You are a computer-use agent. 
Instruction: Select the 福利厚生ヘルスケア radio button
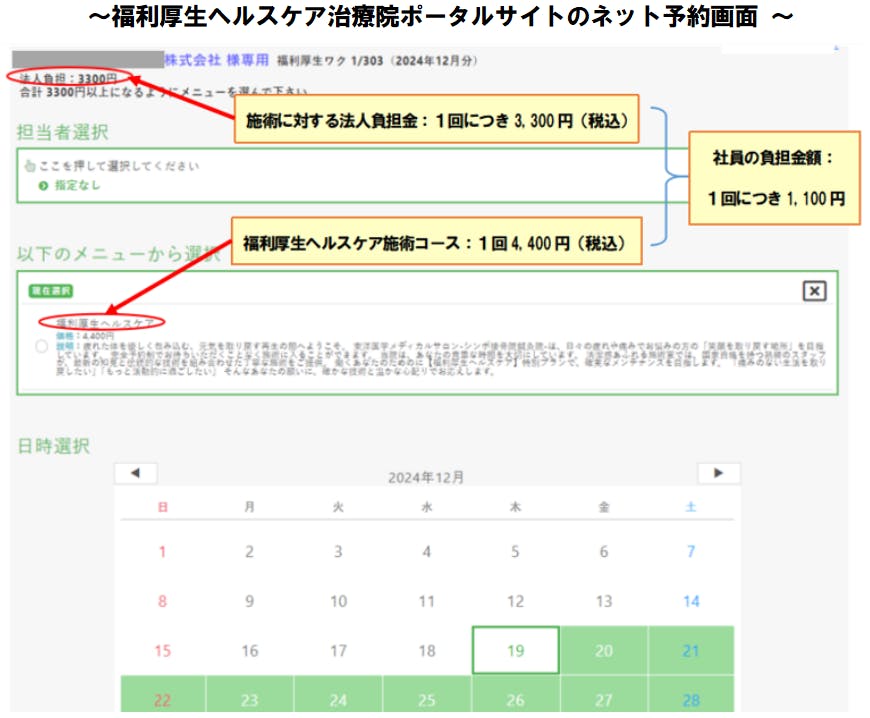[41, 346]
